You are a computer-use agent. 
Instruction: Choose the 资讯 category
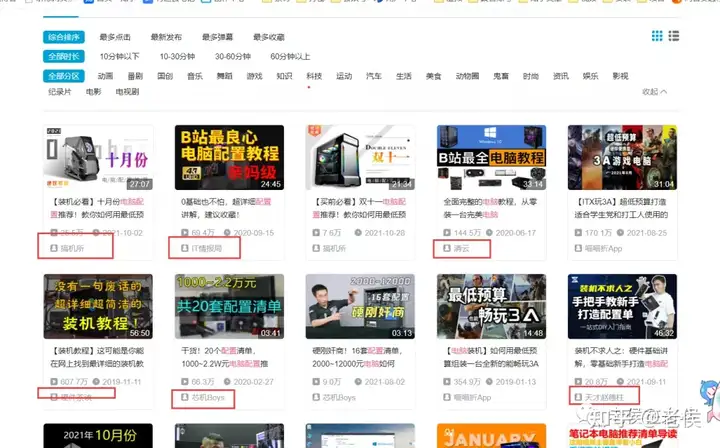pos(561,76)
